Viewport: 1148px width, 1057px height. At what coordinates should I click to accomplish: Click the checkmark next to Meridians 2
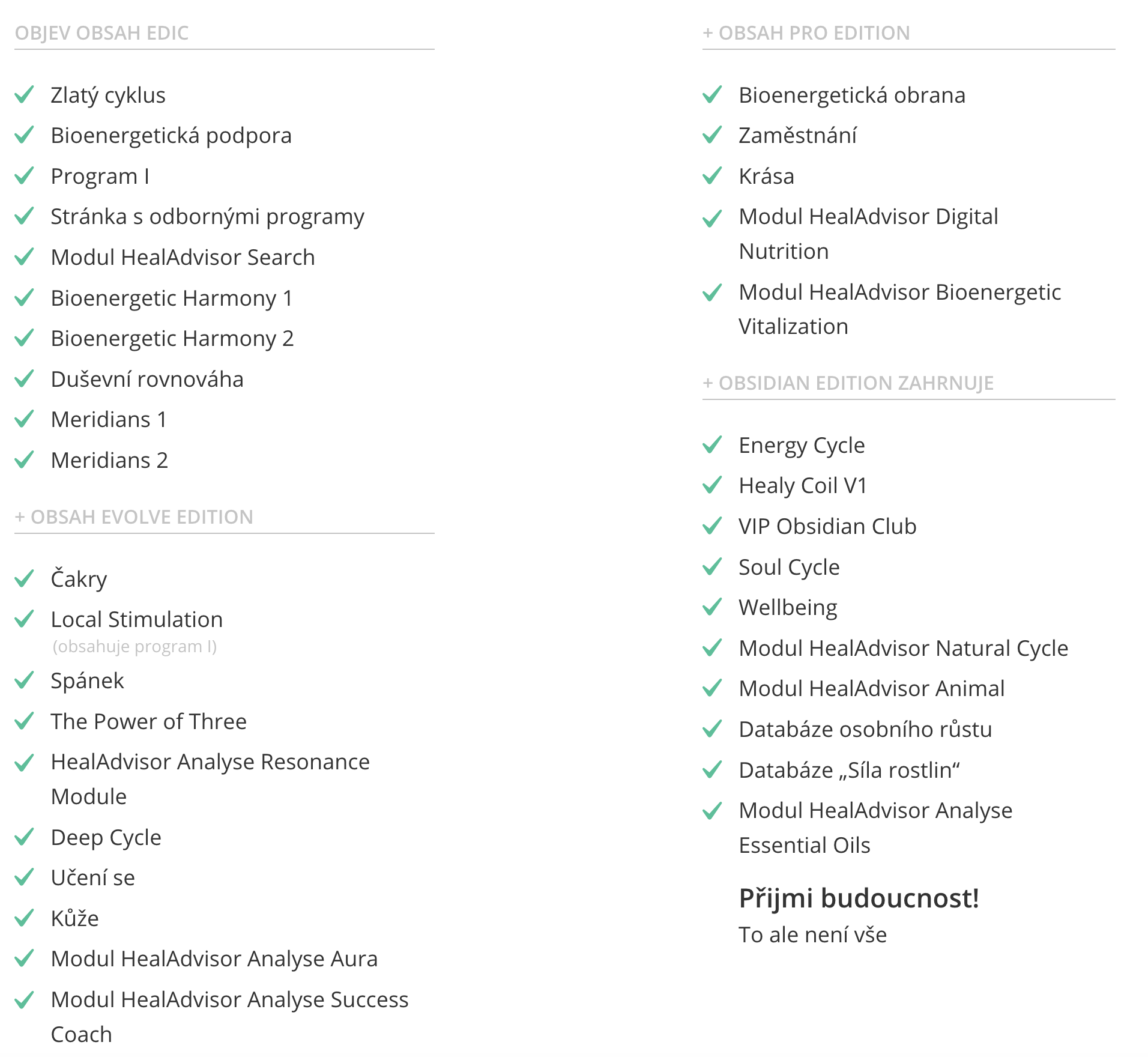pos(24,459)
